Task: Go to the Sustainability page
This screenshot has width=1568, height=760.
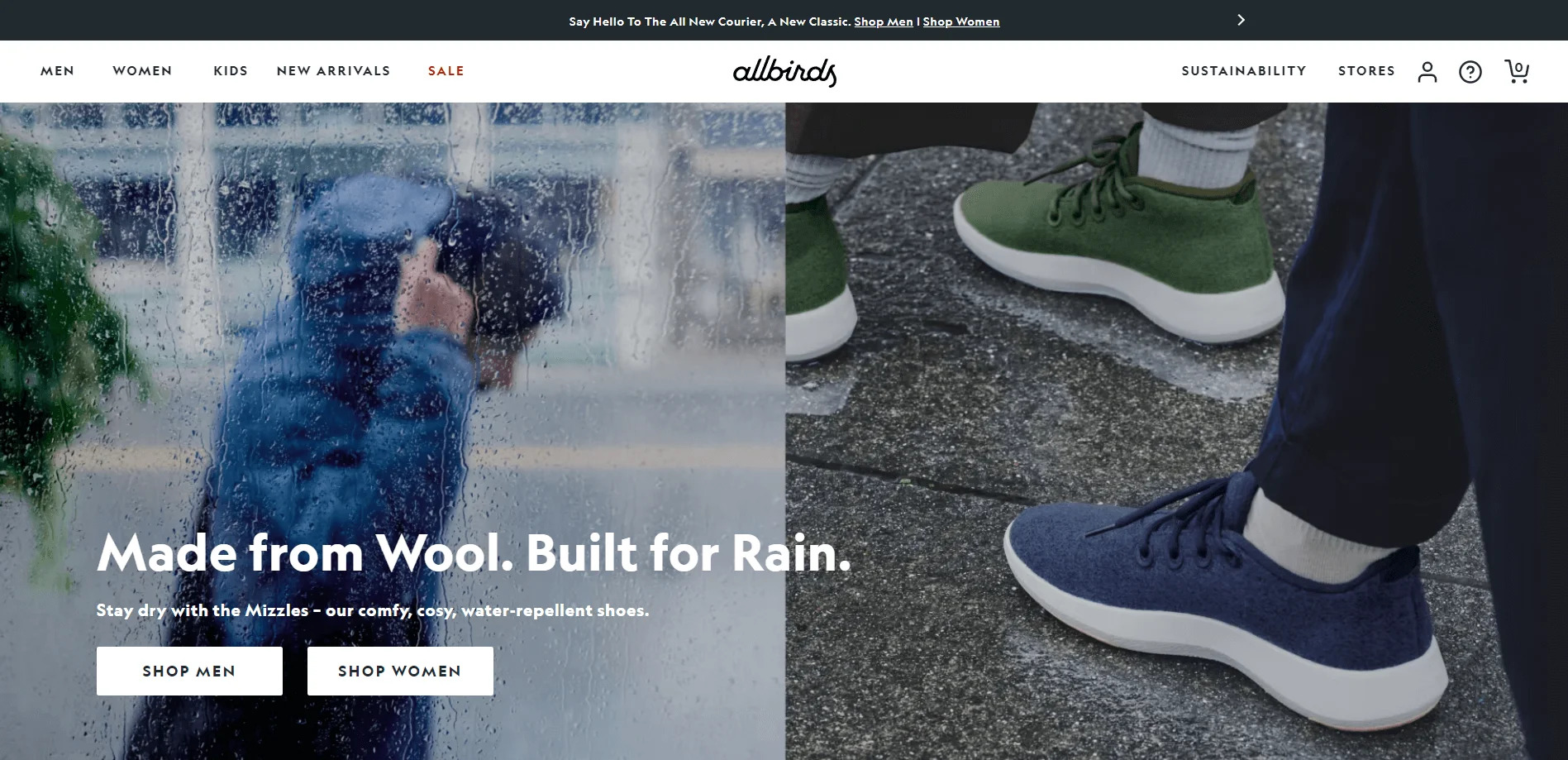Action: (1244, 71)
